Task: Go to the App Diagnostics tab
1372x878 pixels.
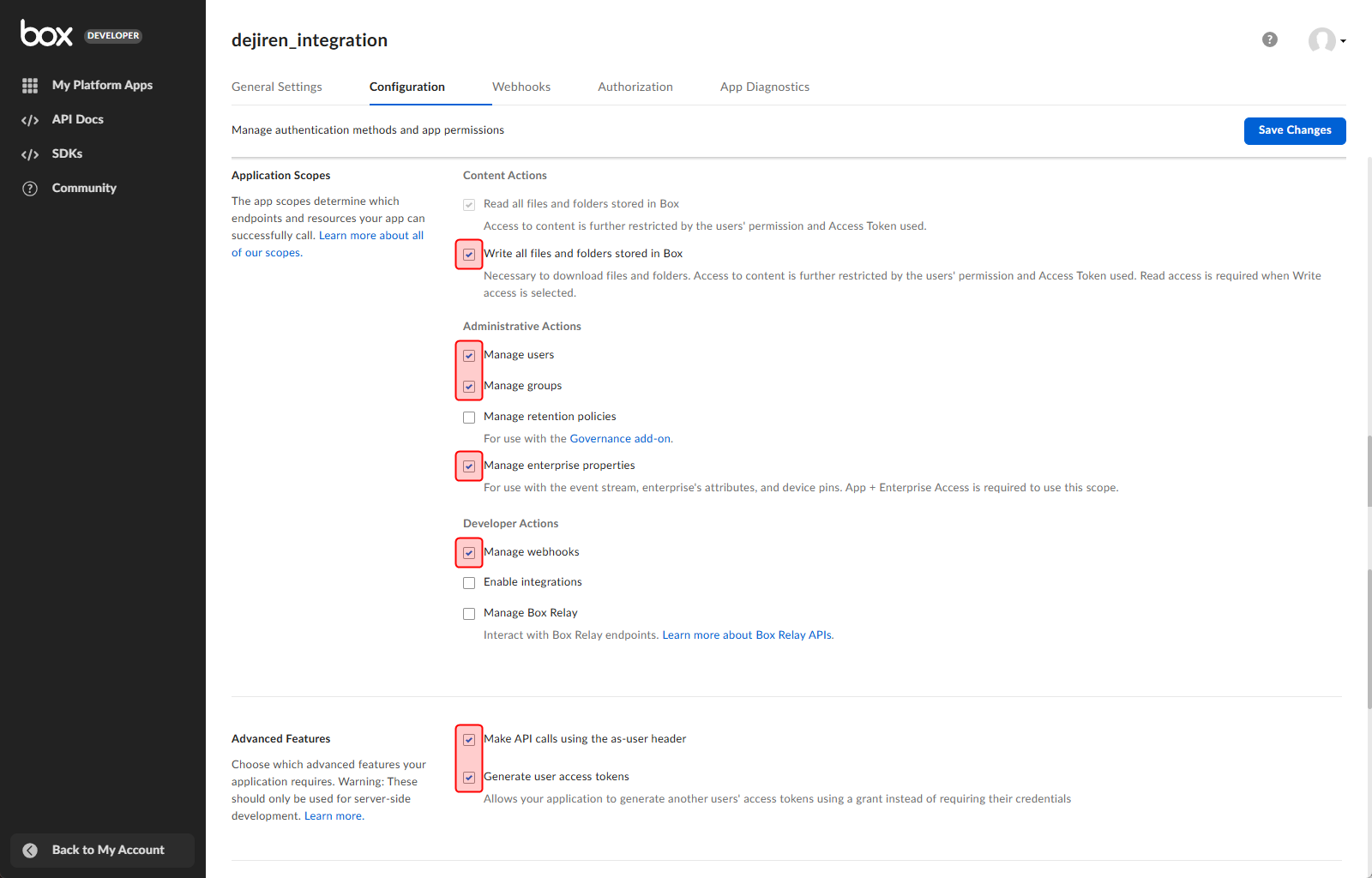Action: [765, 87]
